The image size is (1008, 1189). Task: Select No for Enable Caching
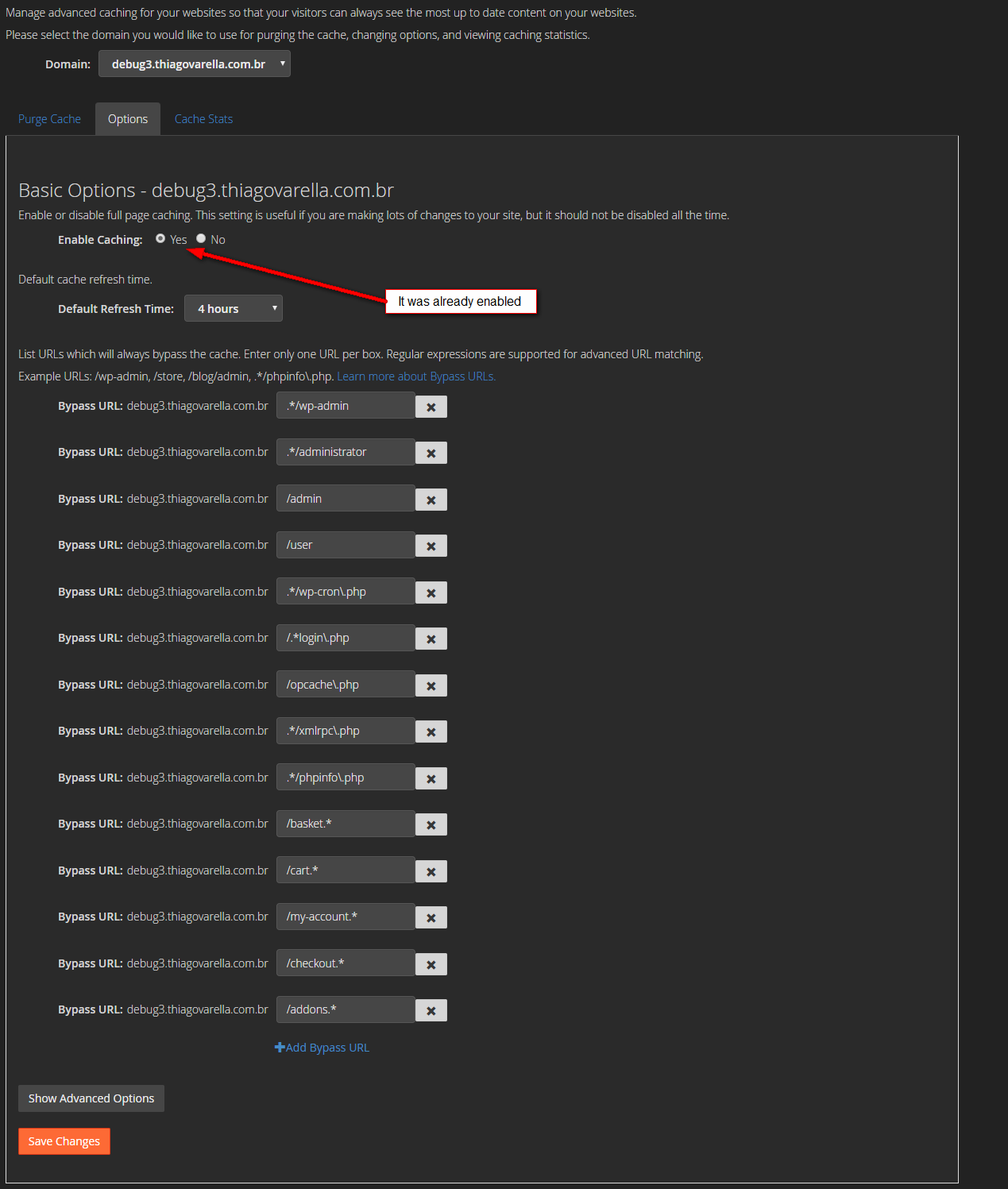tap(201, 238)
